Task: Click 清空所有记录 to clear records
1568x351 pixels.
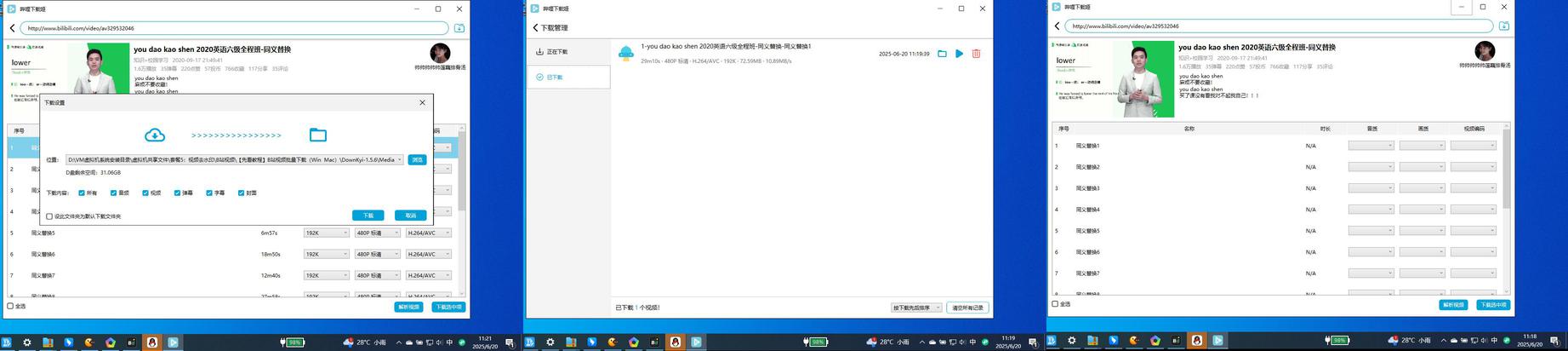Action: pos(967,308)
